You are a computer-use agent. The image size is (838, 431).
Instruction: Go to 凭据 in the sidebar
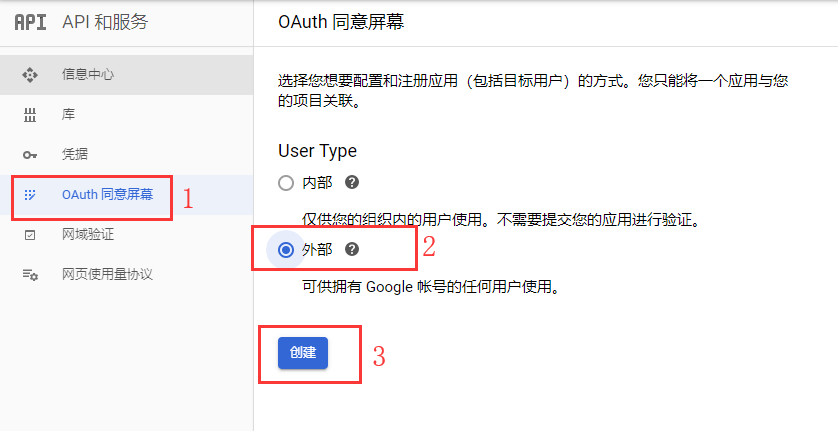127,155
